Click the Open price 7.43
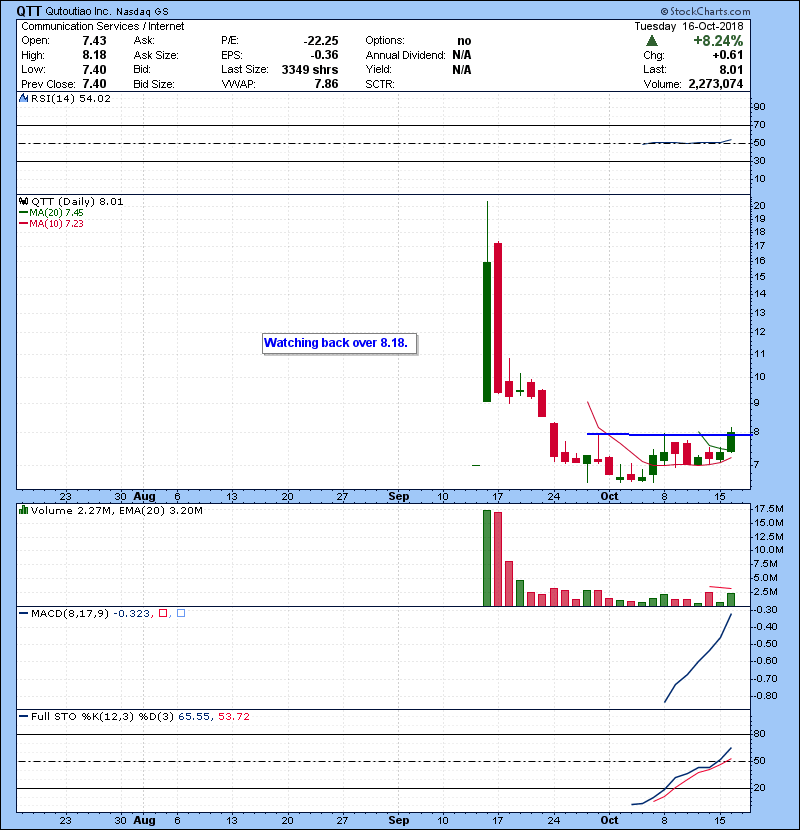 pos(94,41)
